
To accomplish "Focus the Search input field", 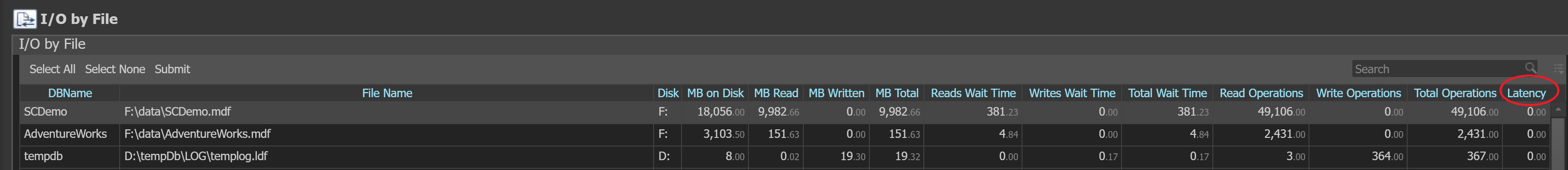I will tap(1438, 69).
